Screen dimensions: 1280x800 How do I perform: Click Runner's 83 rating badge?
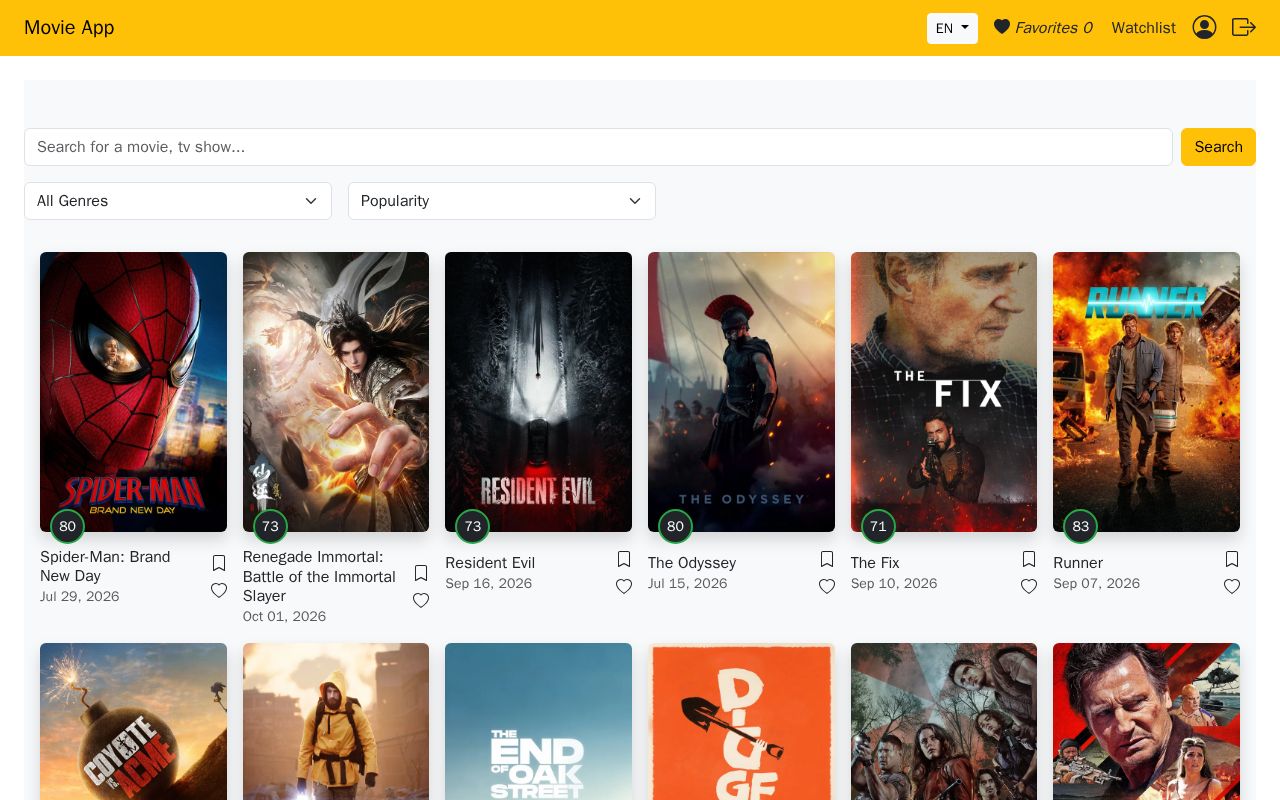[x=1080, y=526]
